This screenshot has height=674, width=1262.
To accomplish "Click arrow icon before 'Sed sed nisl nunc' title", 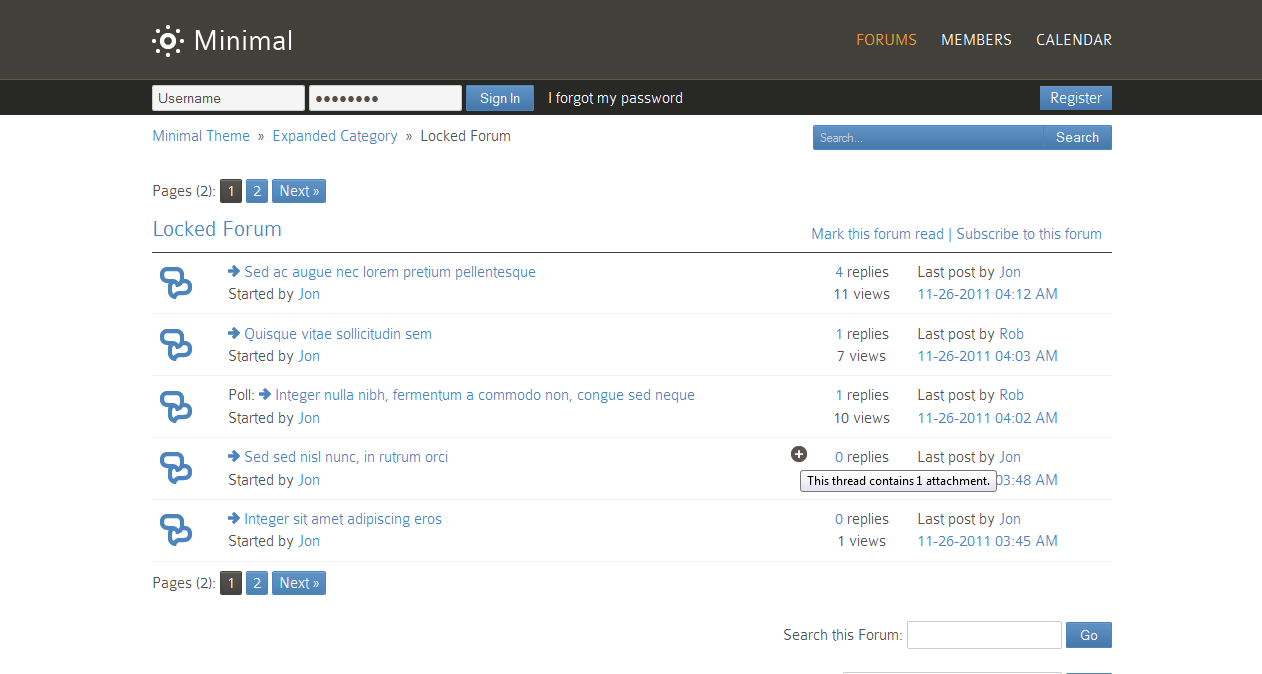I will 234,457.
